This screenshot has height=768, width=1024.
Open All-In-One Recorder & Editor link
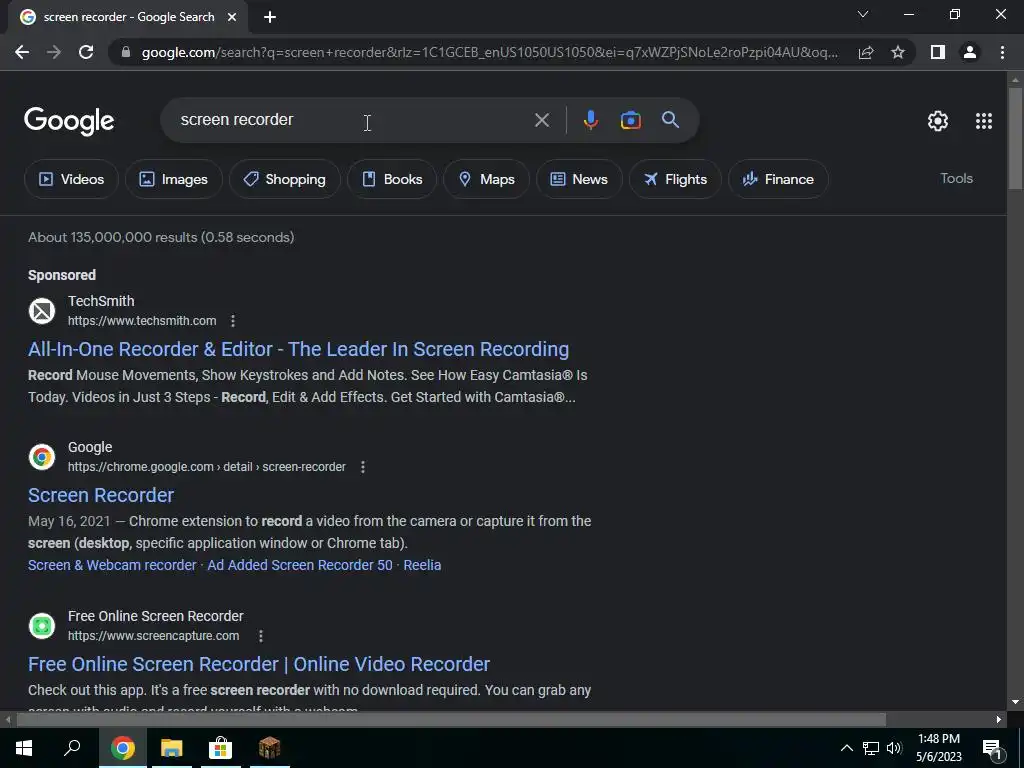coord(298,349)
